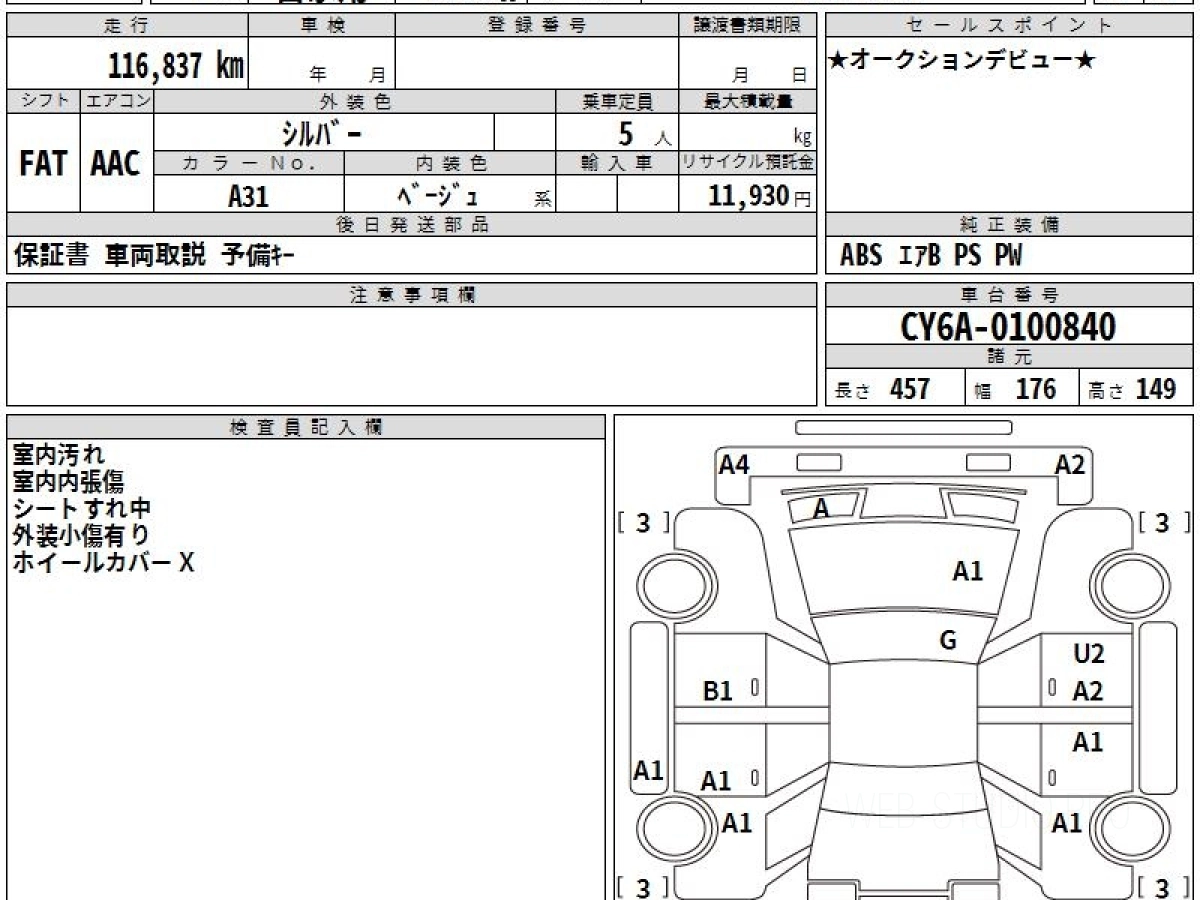Click the 車台番号 header
The width and height of the screenshot is (1200, 900).
click(x=1009, y=294)
